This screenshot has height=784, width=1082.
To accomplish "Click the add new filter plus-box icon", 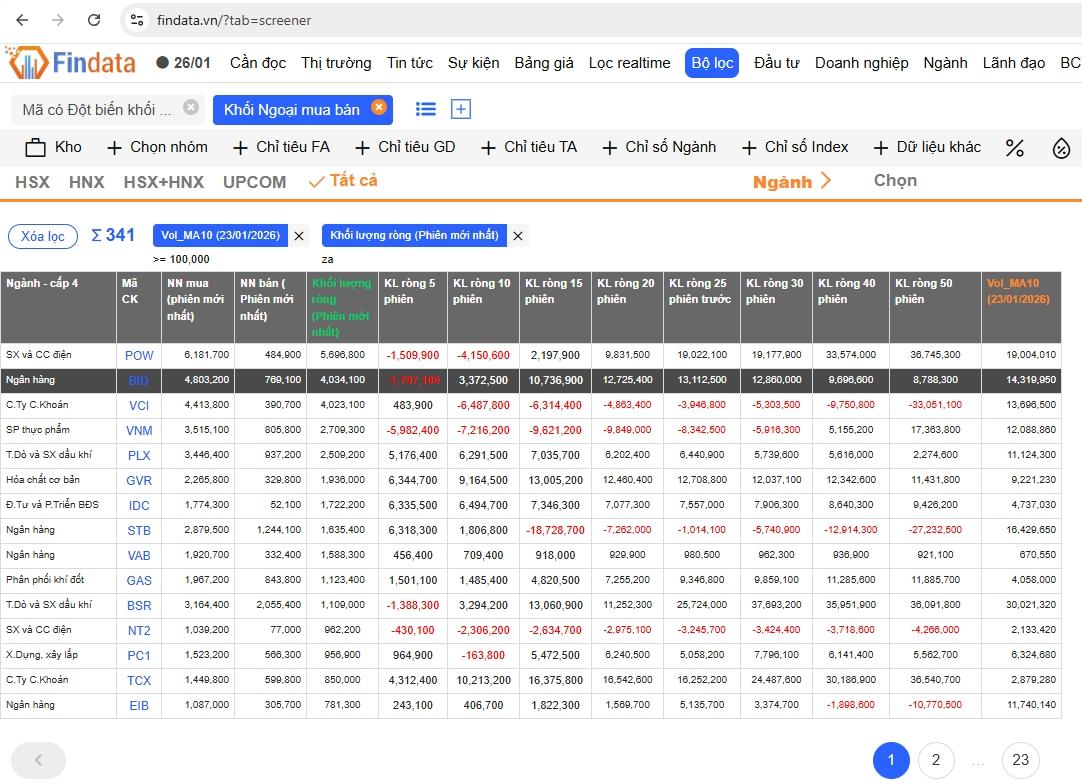I will [x=461, y=109].
